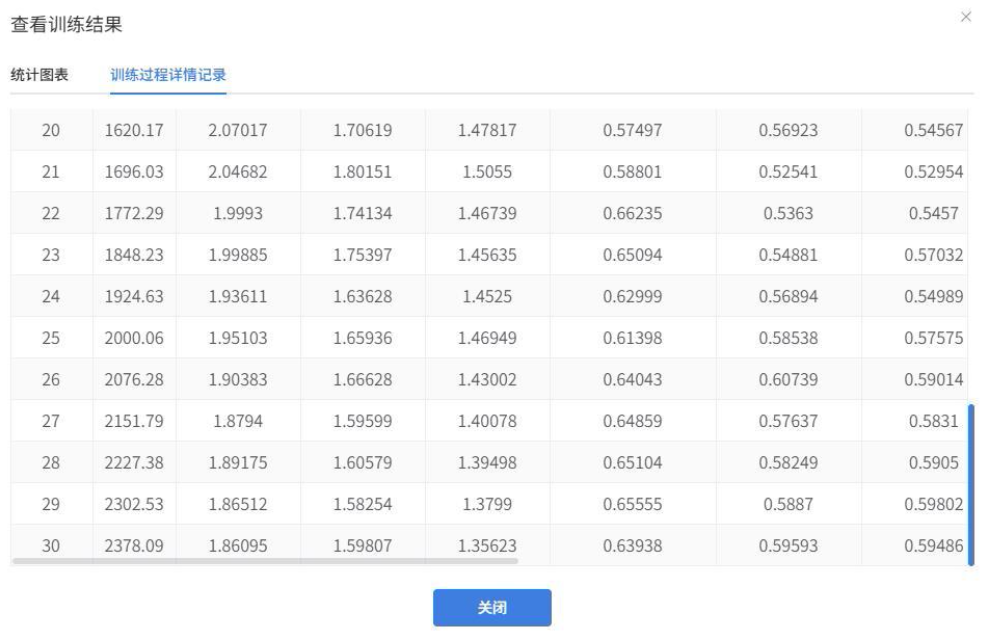The width and height of the screenshot is (987, 639).
Task: Click the cell with value 1.75397
Action: 362,255
